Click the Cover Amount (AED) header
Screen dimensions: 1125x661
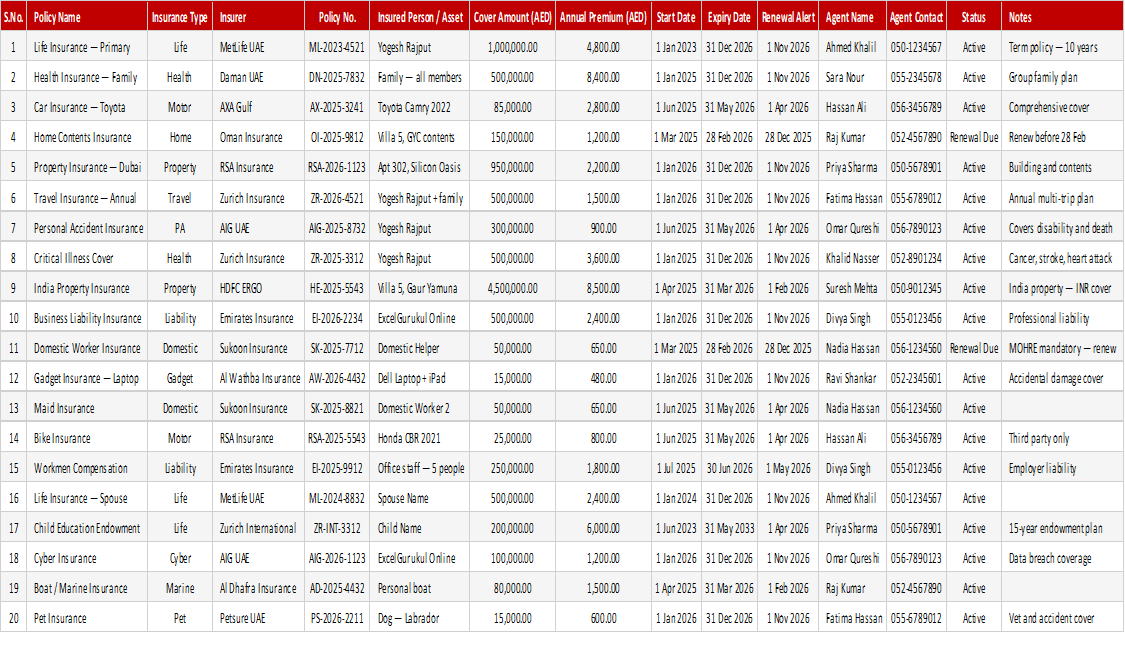(512, 17)
